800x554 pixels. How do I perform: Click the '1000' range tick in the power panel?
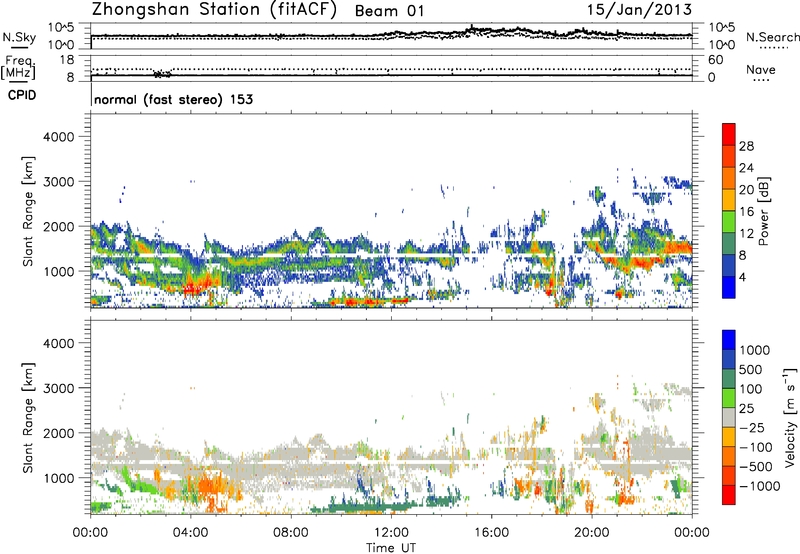pyautogui.click(x=58, y=271)
